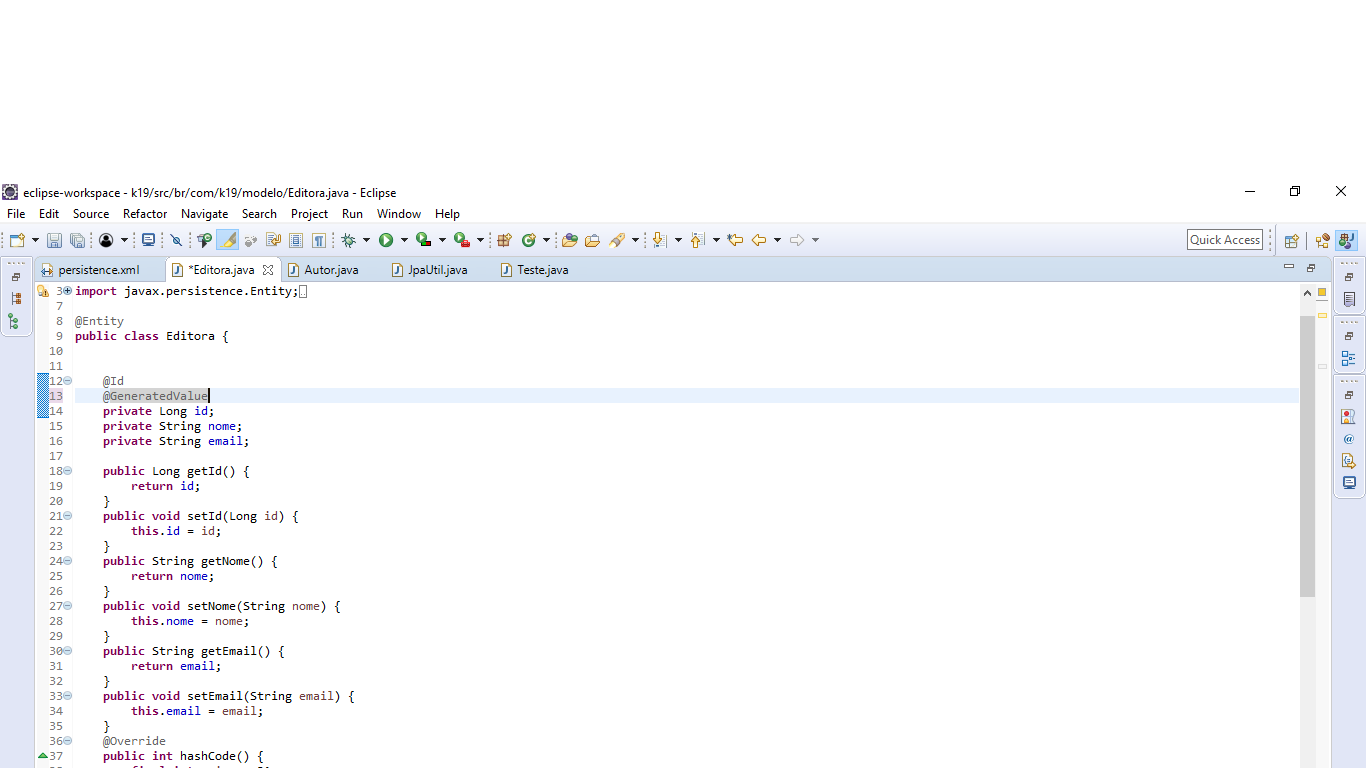This screenshot has width=1366, height=768.
Task: Collapse the getId method fold on line 18
Action: (68, 471)
